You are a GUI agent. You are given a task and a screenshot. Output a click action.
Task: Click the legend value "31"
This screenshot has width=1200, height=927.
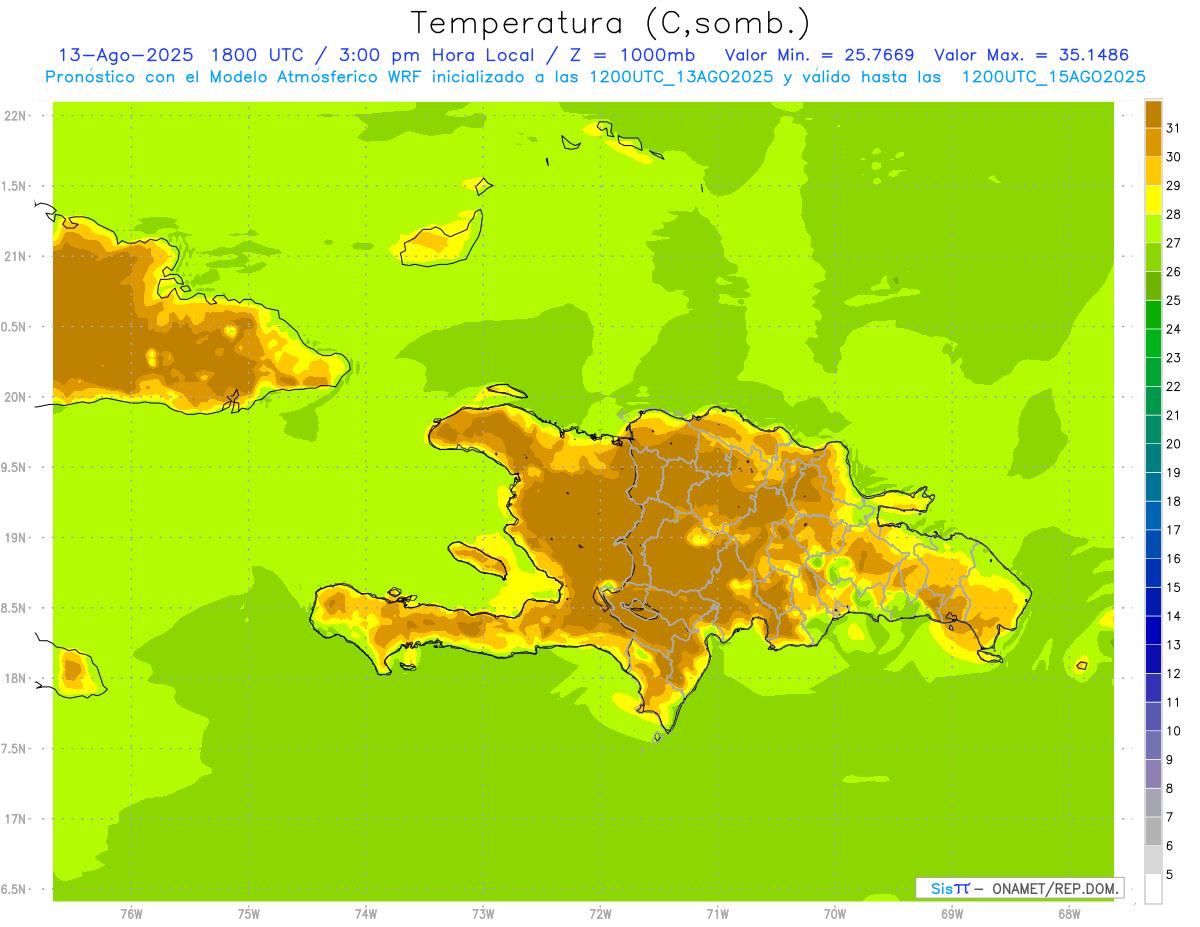(1173, 128)
